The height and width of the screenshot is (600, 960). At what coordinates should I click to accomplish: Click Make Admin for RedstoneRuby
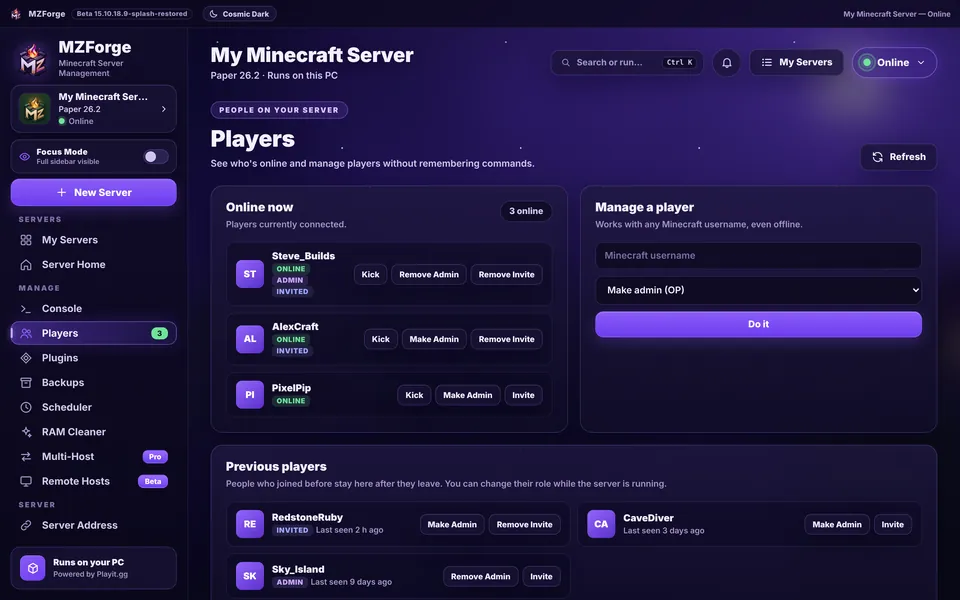coord(452,525)
